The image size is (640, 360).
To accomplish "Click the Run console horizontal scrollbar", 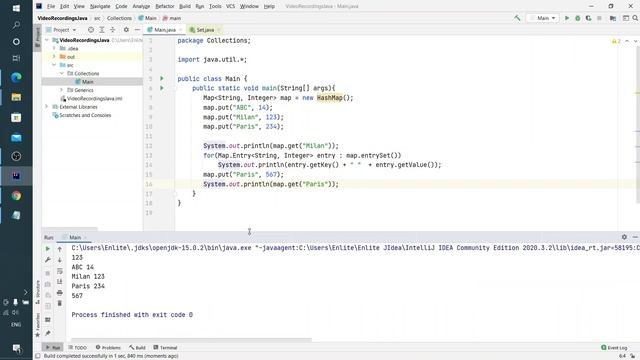I will click(x=191, y=340).
